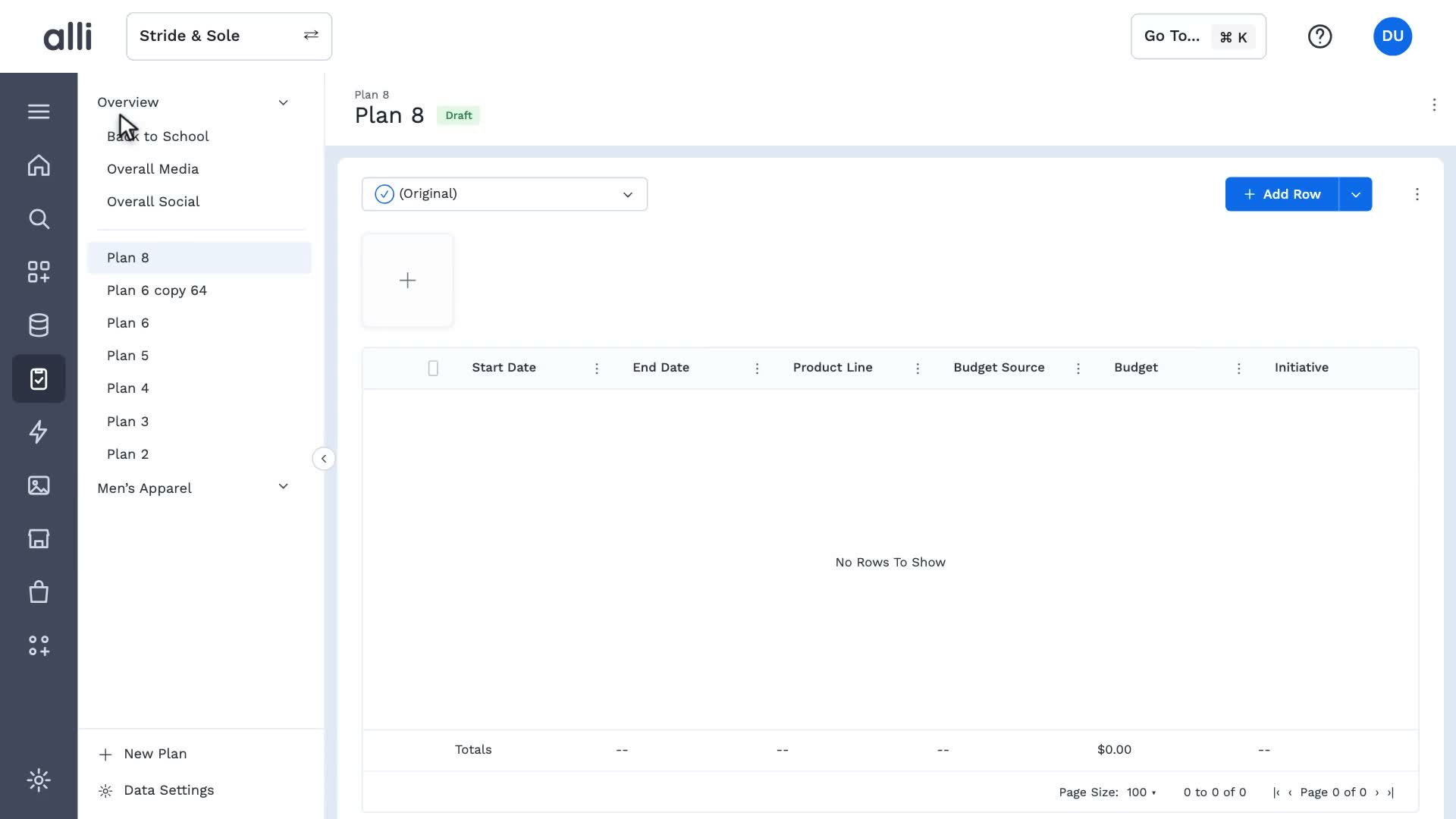Screen dimensions: 1456x819
Task: Go to the Home icon in the sidebar
Action: [39, 165]
